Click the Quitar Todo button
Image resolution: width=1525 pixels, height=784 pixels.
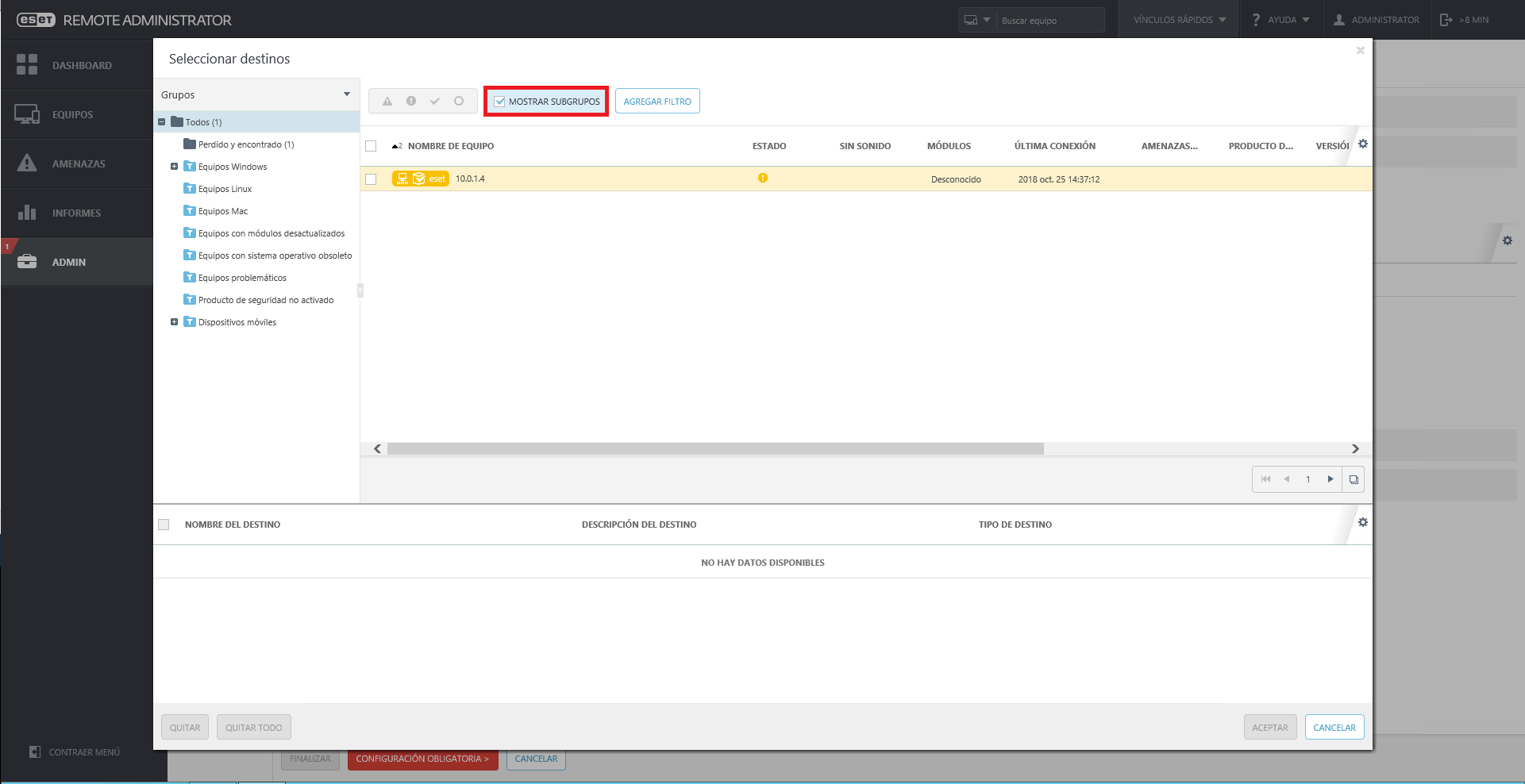(x=254, y=728)
